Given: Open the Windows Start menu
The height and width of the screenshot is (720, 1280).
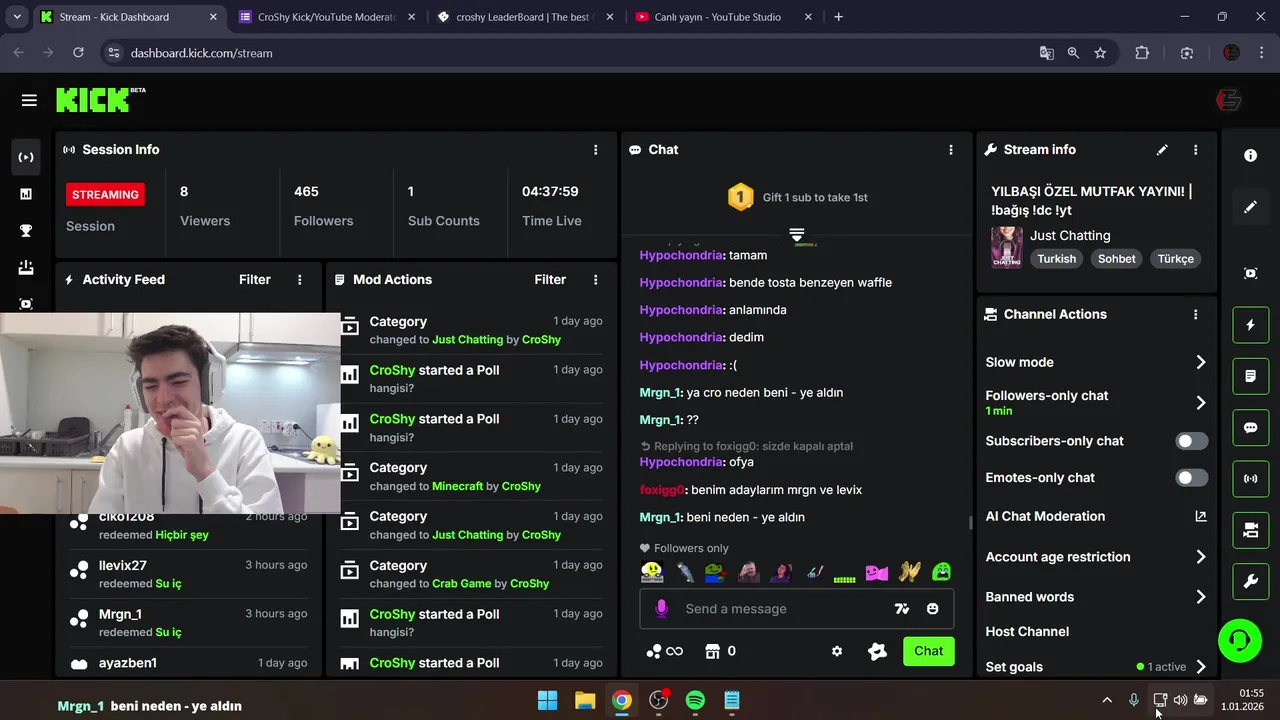Looking at the screenshot, I should (548, 700).
